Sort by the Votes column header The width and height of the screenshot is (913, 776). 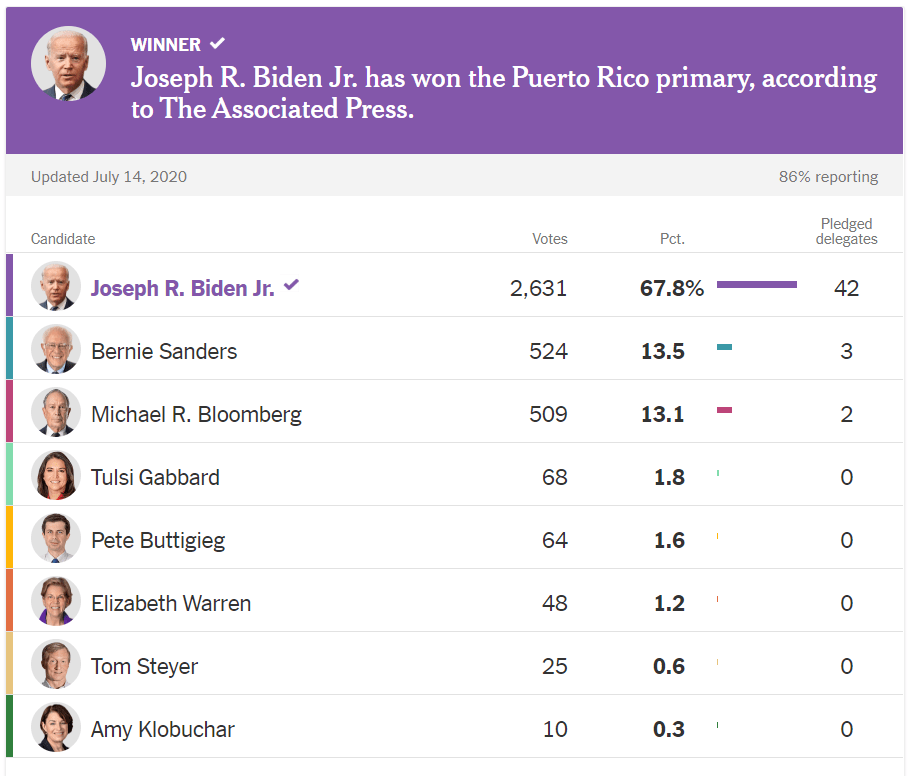click(x=550, y=238)
